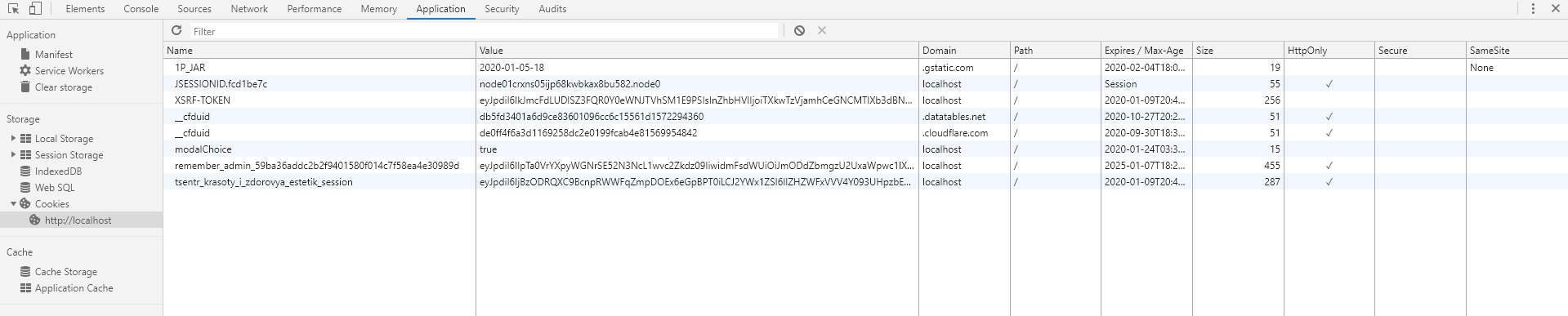Click the Application Cache grid icon
This screenshot has height=316, width=1568.
point(25,287)
